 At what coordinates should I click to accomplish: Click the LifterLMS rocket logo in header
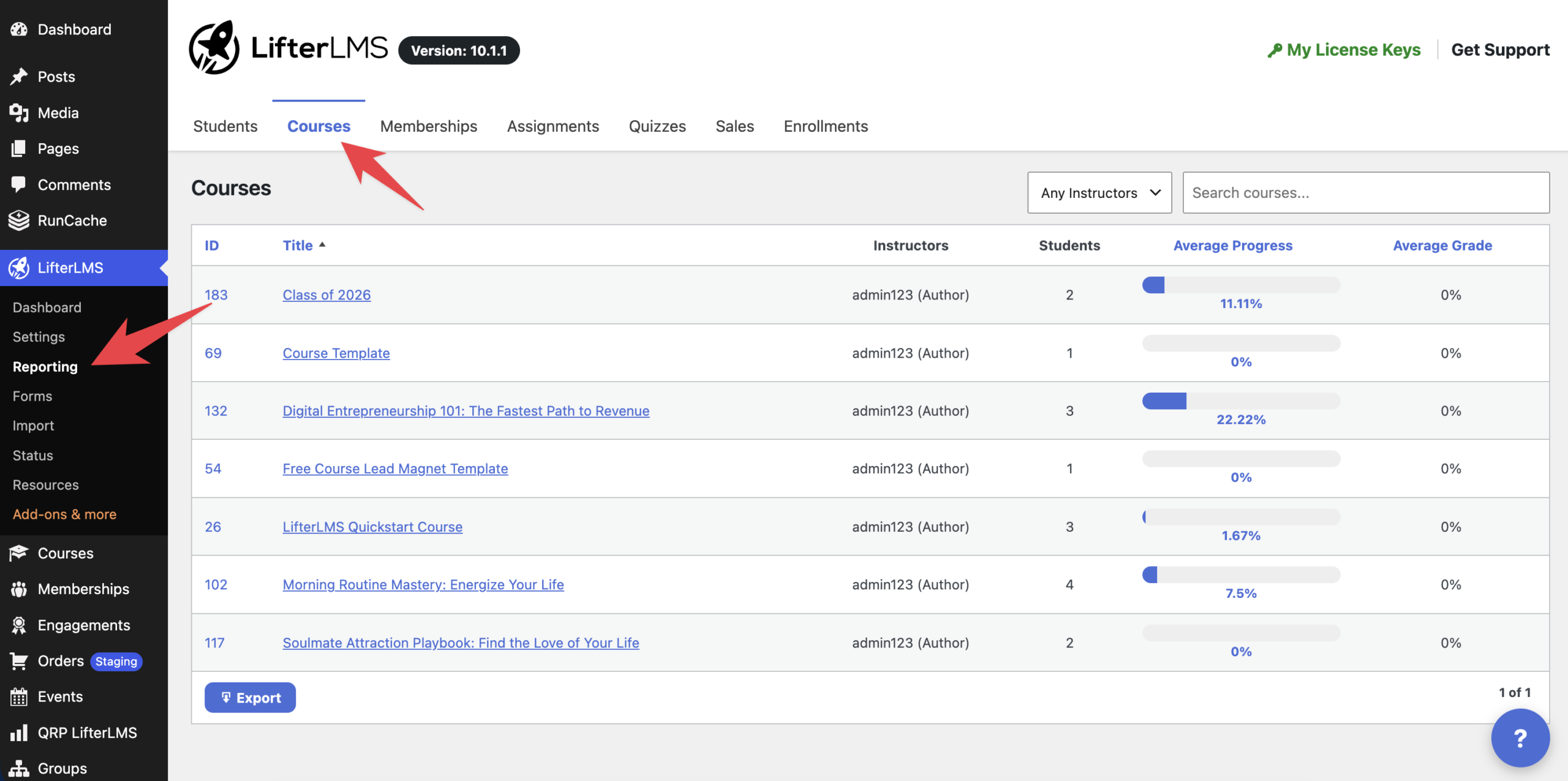pos(214,48)
